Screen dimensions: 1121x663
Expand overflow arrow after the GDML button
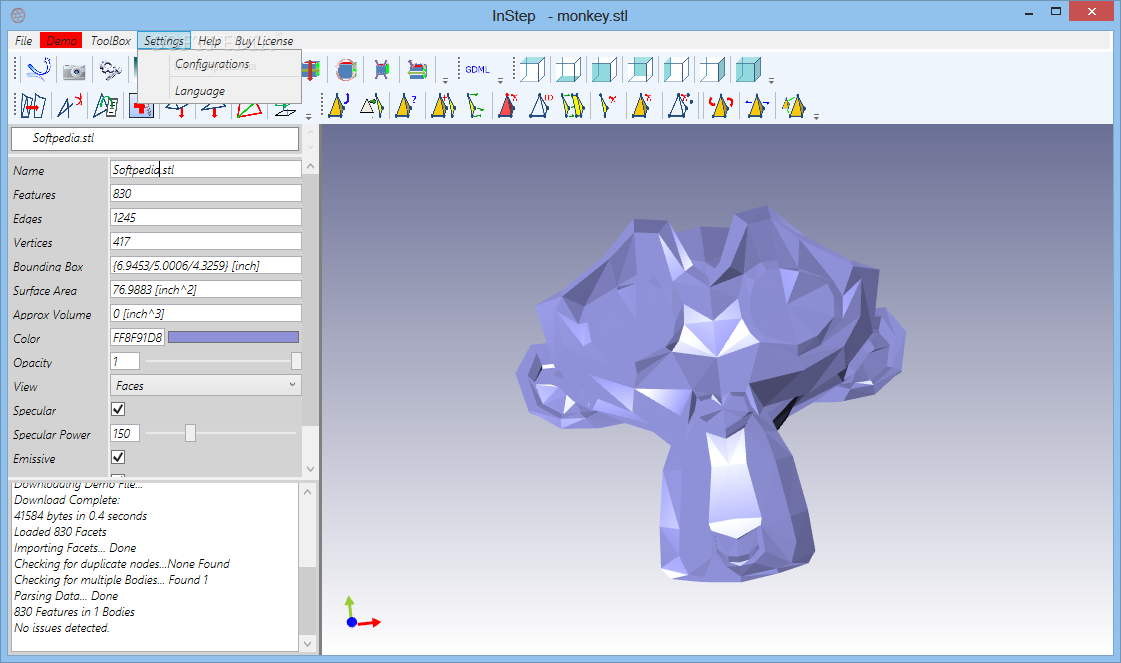(x=500, y=80)
